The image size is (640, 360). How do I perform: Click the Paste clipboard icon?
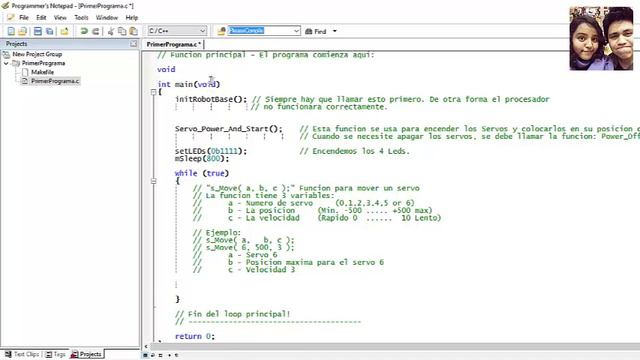click(133, 31)
